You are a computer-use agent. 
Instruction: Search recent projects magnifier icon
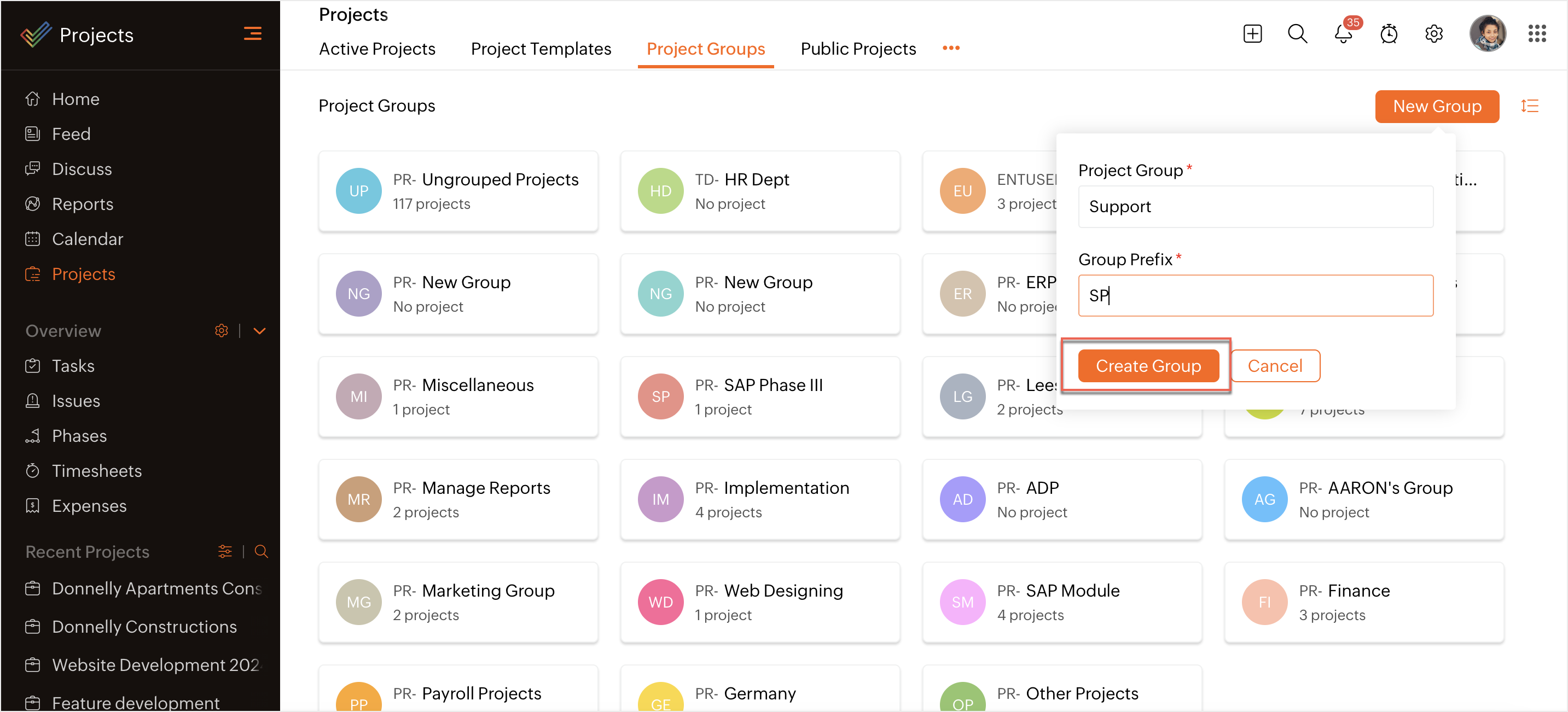point(261,551)
